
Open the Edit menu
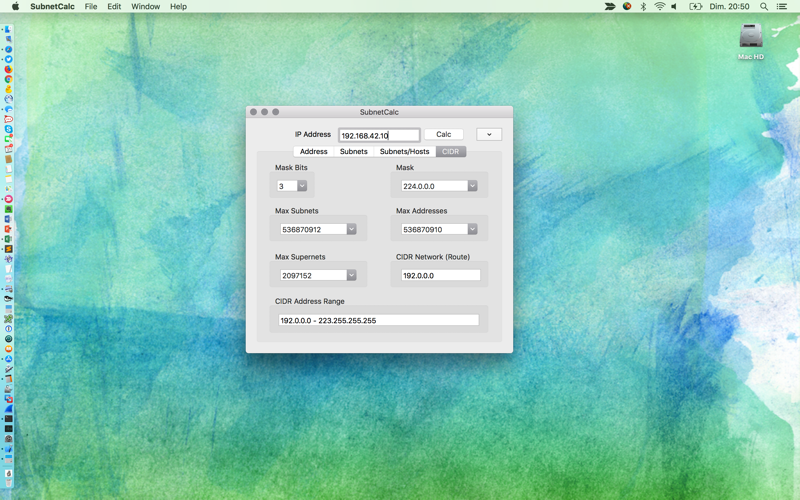click(x=114, y=7)
